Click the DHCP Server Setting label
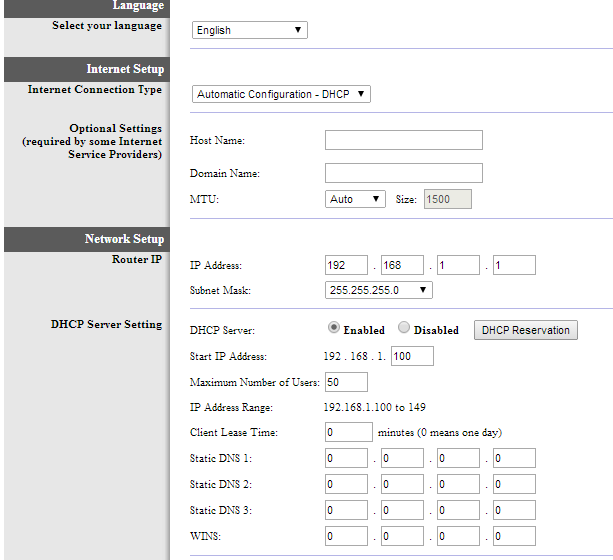Screen dimensions: 613x560 point(106,325)
